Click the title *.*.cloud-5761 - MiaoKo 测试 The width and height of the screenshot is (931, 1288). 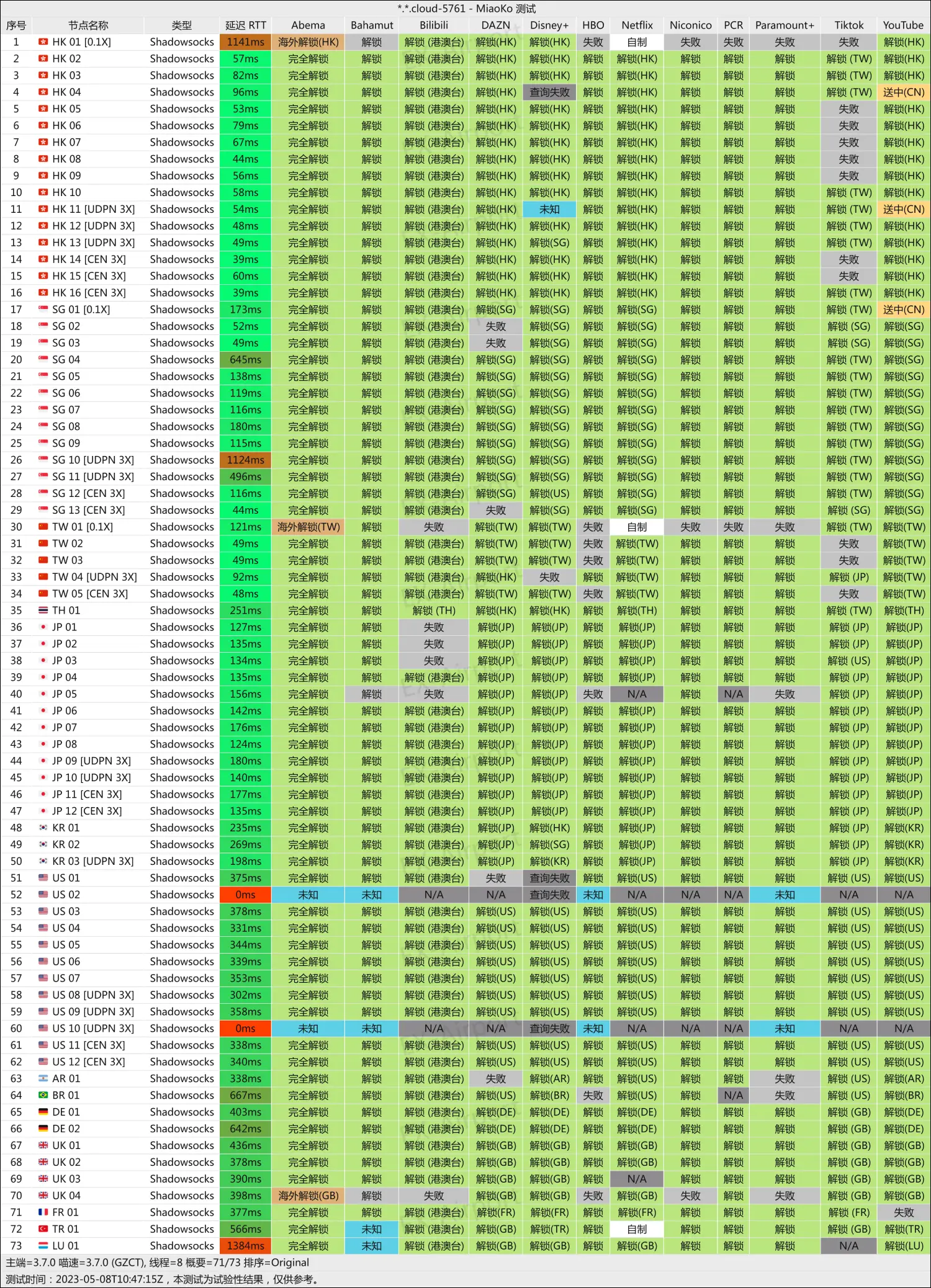(x=466, y=9)
